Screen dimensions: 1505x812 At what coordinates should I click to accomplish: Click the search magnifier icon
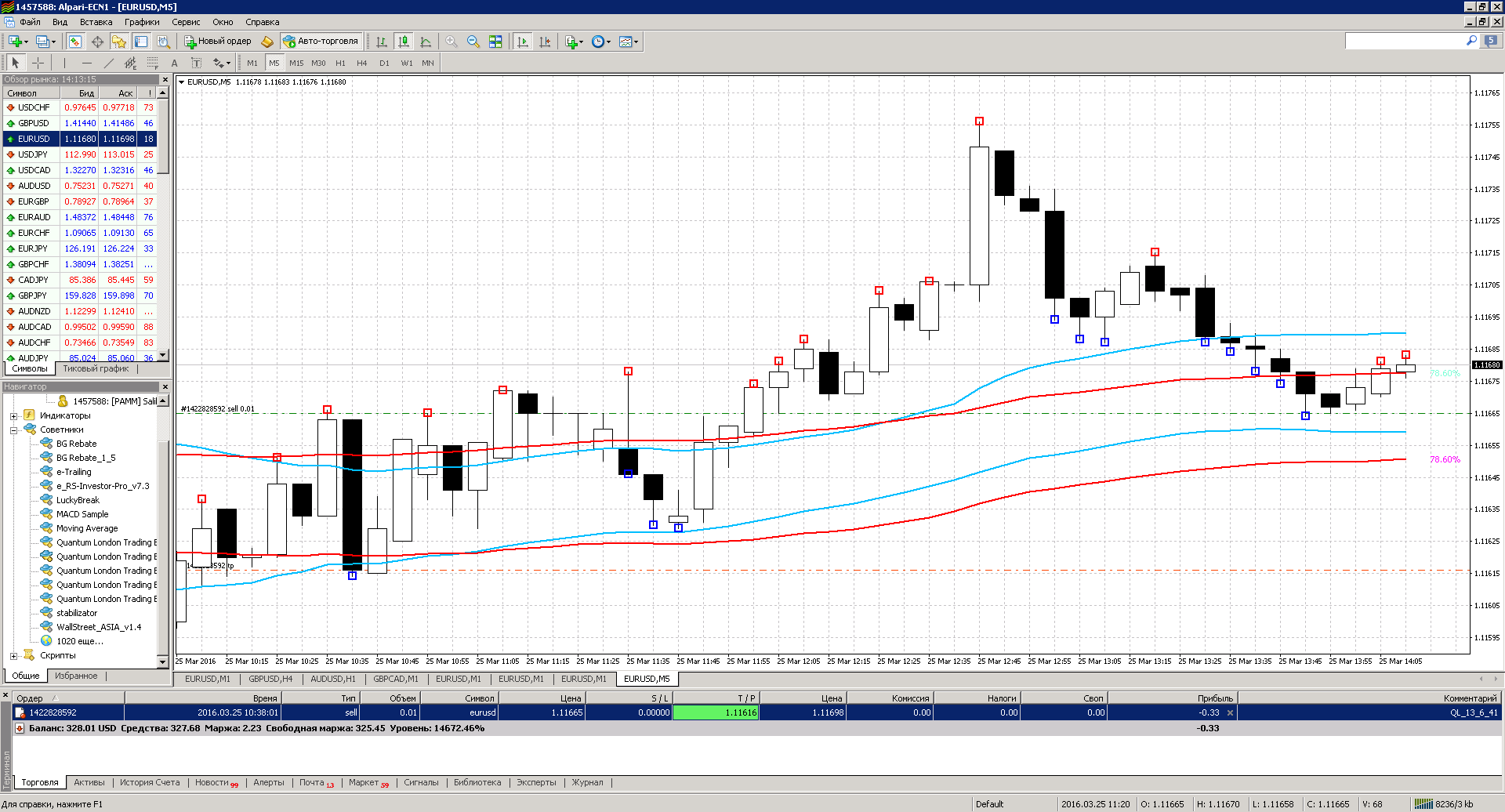pos(1471,41)
